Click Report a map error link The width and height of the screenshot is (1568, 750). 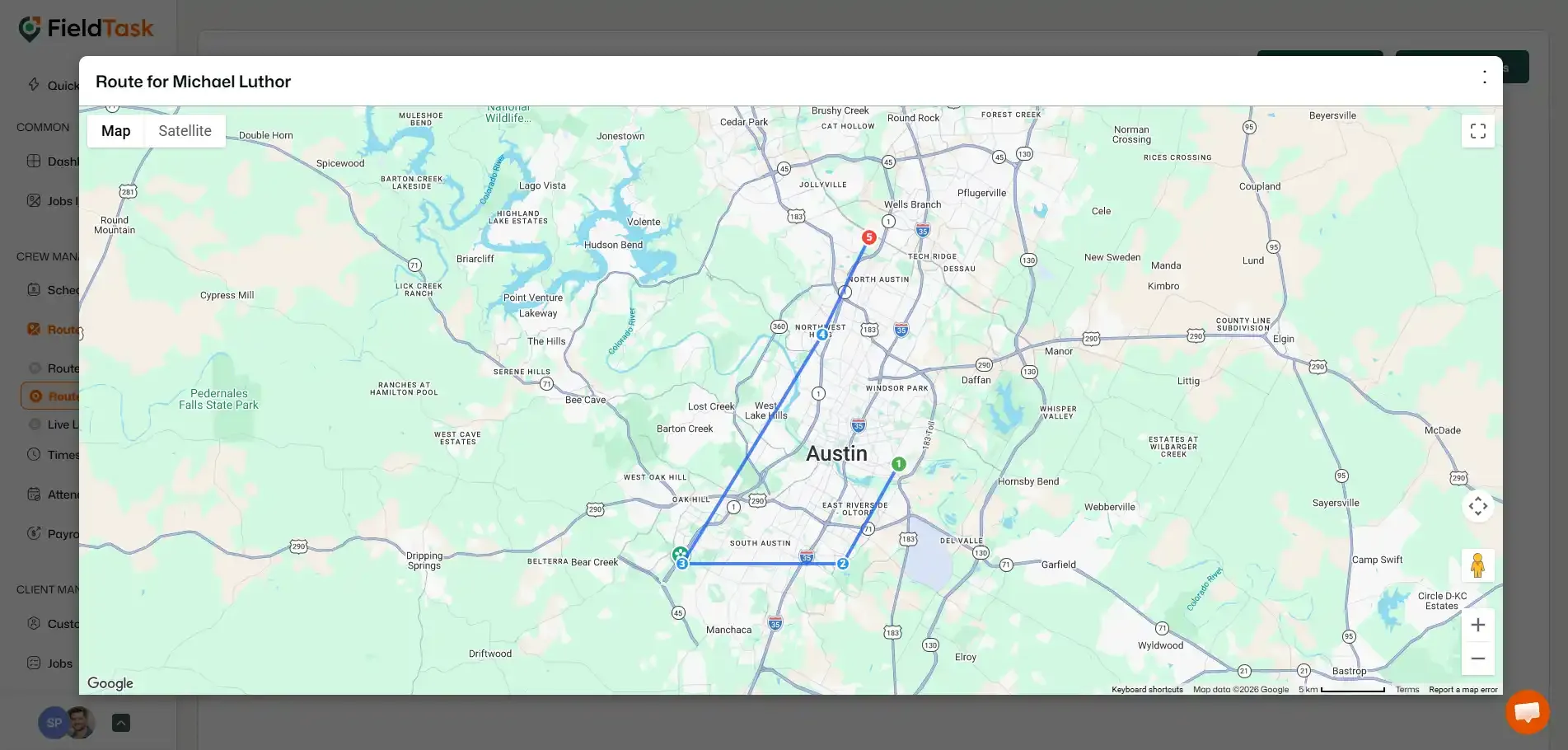tap(1463, 690)
